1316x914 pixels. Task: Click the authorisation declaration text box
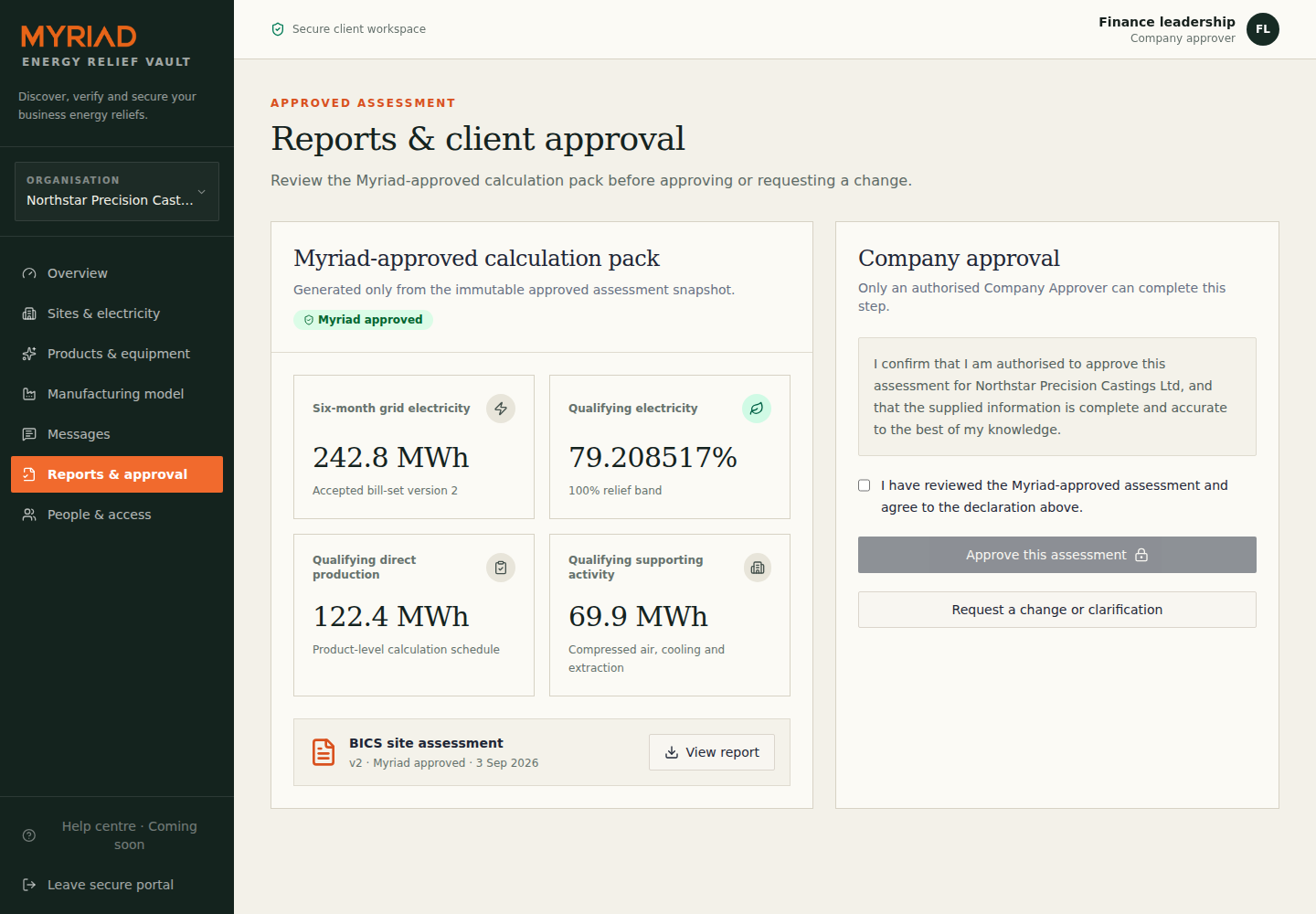click(x=1057, y=397)
